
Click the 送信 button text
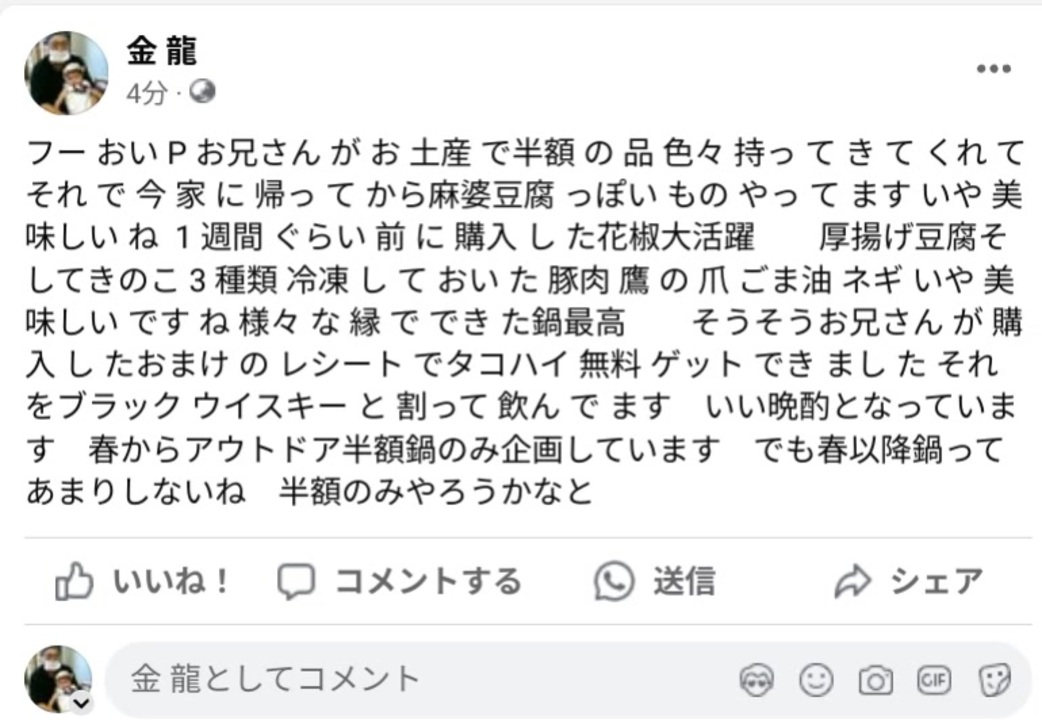point(684,581)
